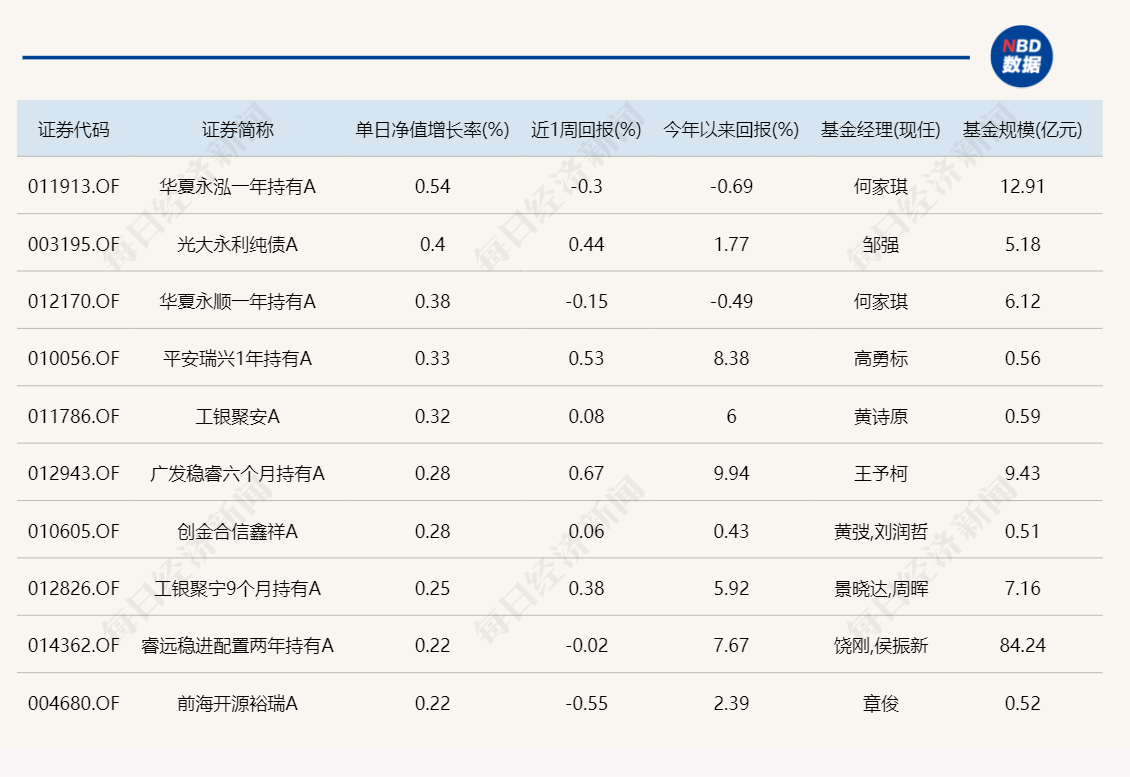The height and width of the screenshot is (777, 1130).
Task: Click weekly return -0.15
Action: 586,301
